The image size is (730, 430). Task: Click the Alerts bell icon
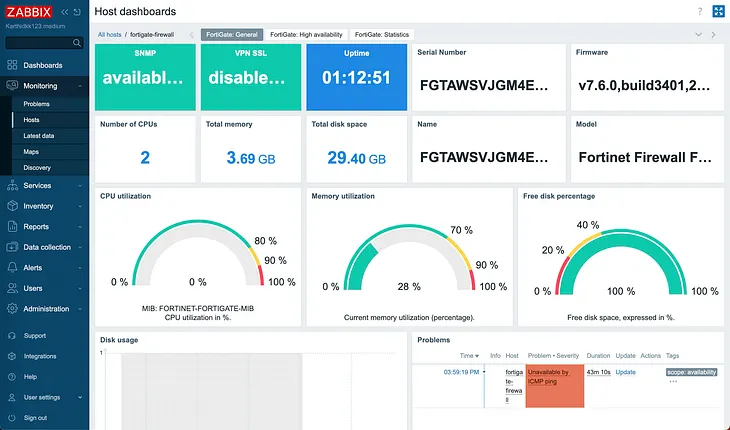12,268
